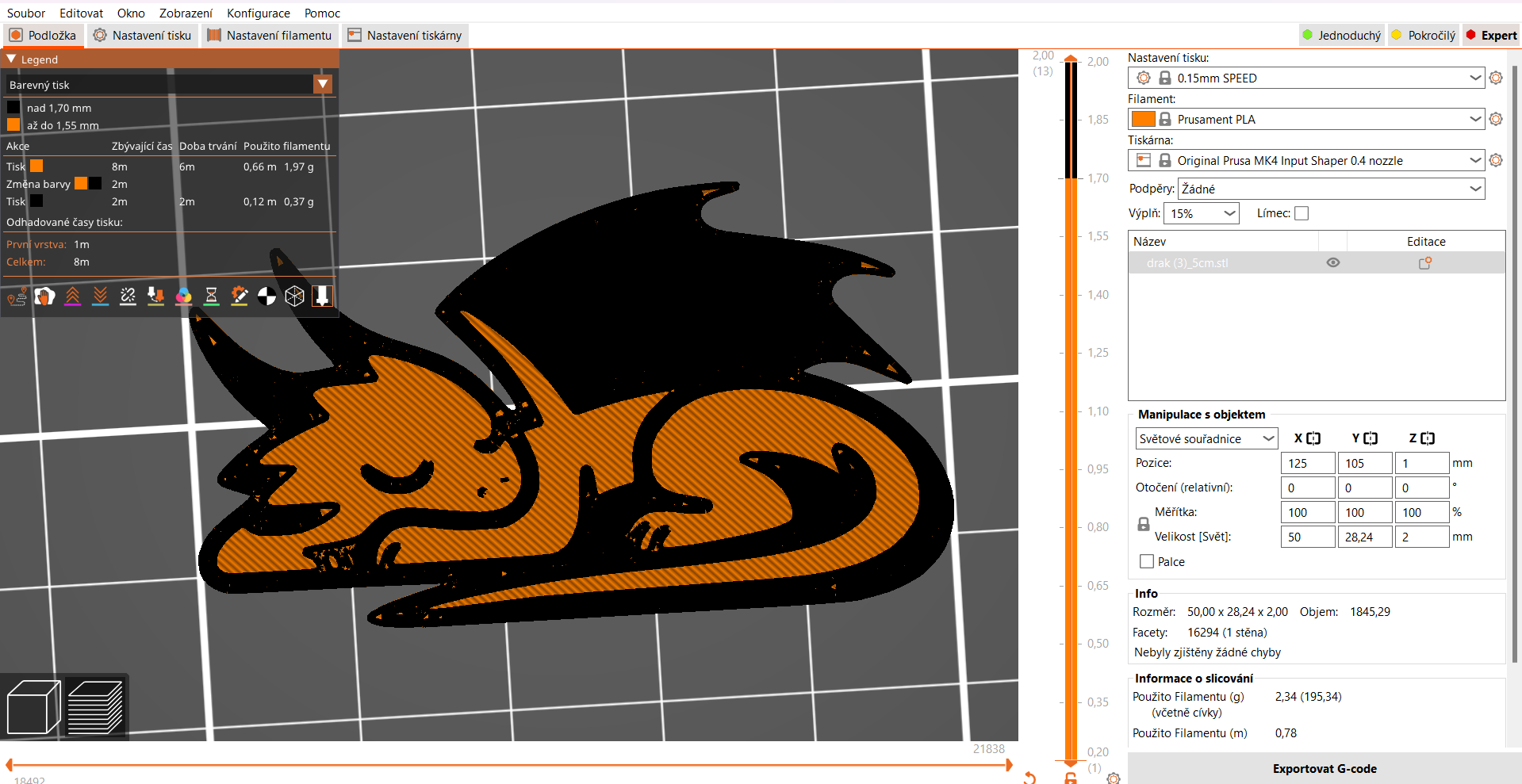Toggle tool marker nozzle icon
Viewport: 1522px width, 784px height.
click(x=322, y=296)
